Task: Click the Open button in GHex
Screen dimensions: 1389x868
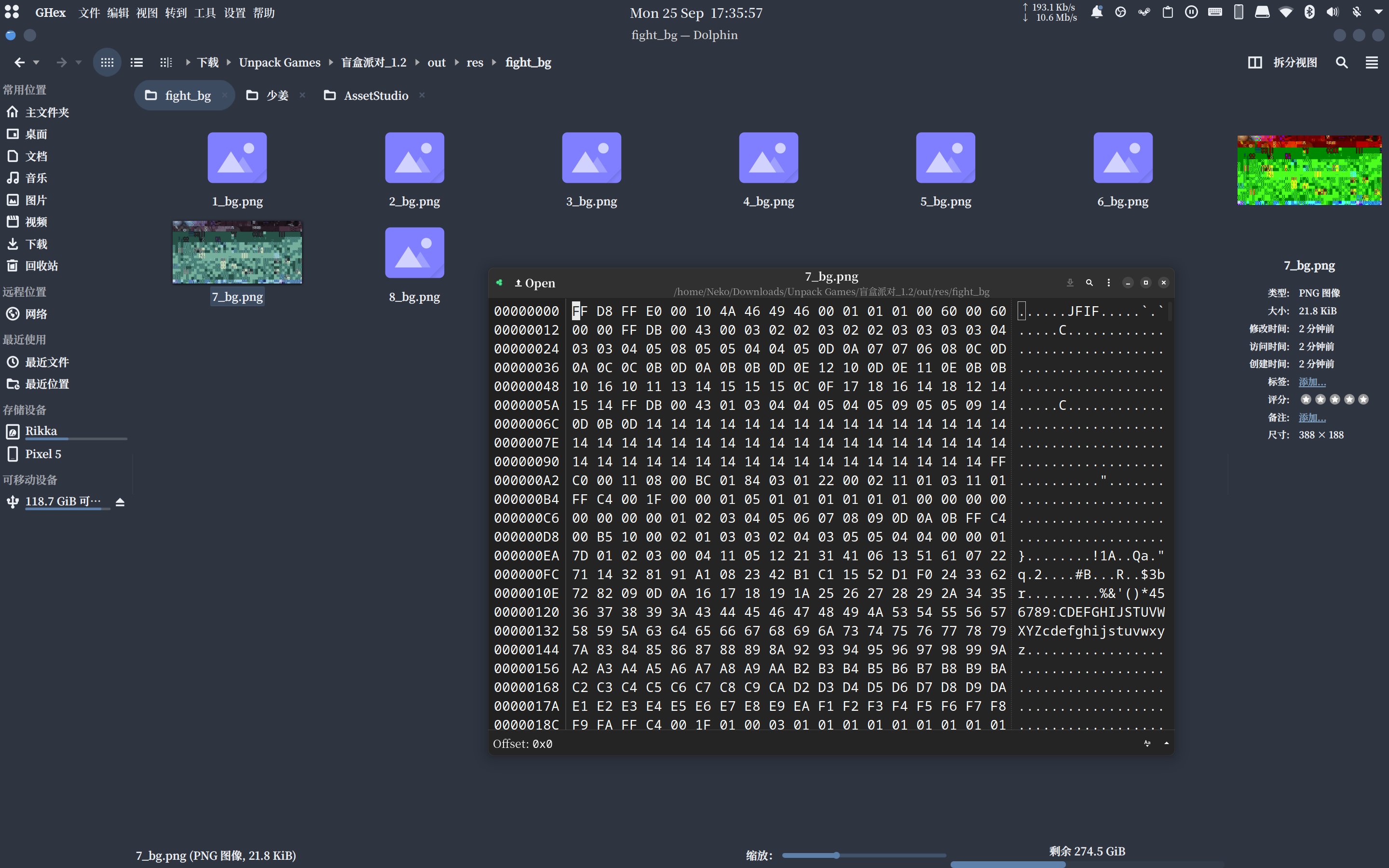Action: tap(534, 283)
